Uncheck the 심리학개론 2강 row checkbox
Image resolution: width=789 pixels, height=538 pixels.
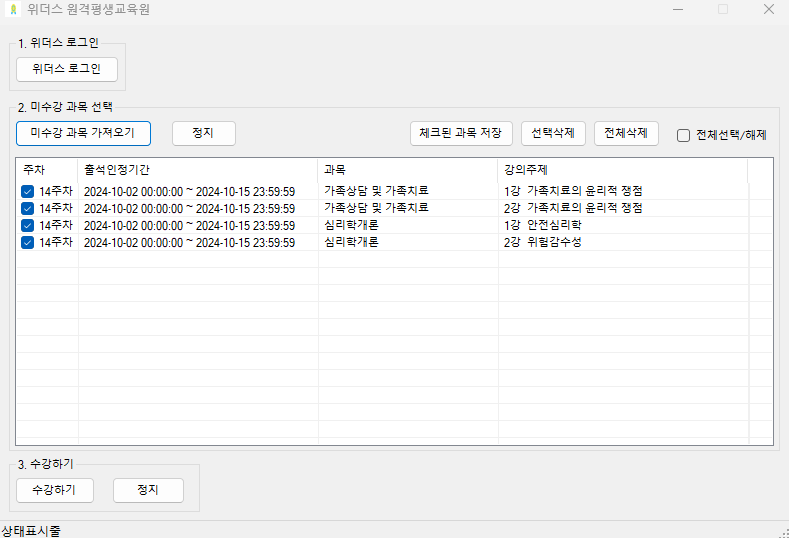coord(28,242)
